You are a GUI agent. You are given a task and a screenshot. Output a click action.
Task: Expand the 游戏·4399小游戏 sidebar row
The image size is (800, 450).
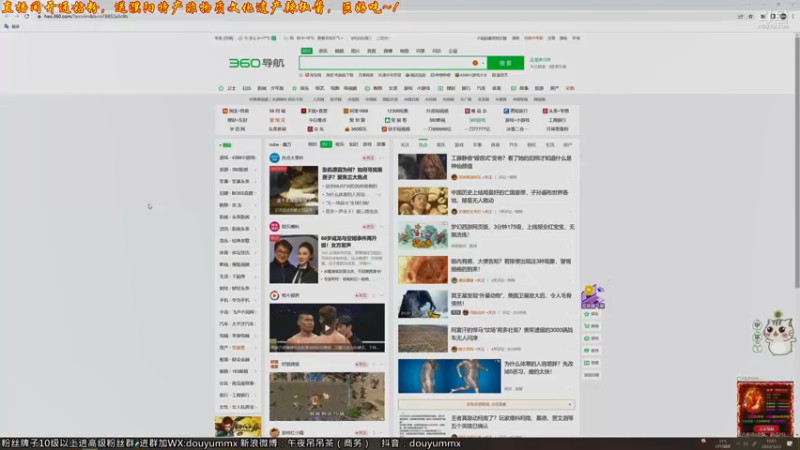click(x=238, y=158)
